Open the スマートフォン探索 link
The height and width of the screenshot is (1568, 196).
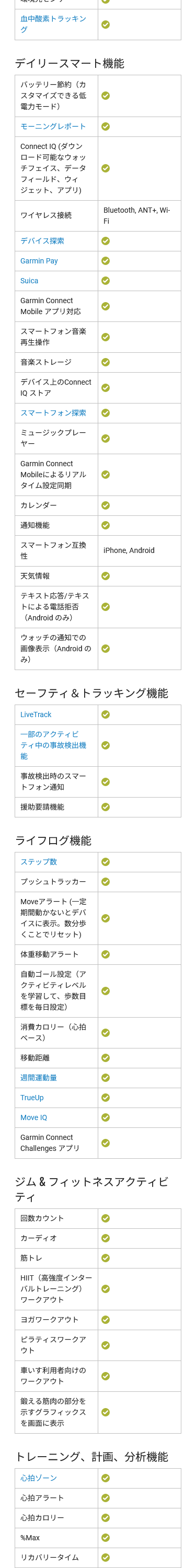pos(53,413)
